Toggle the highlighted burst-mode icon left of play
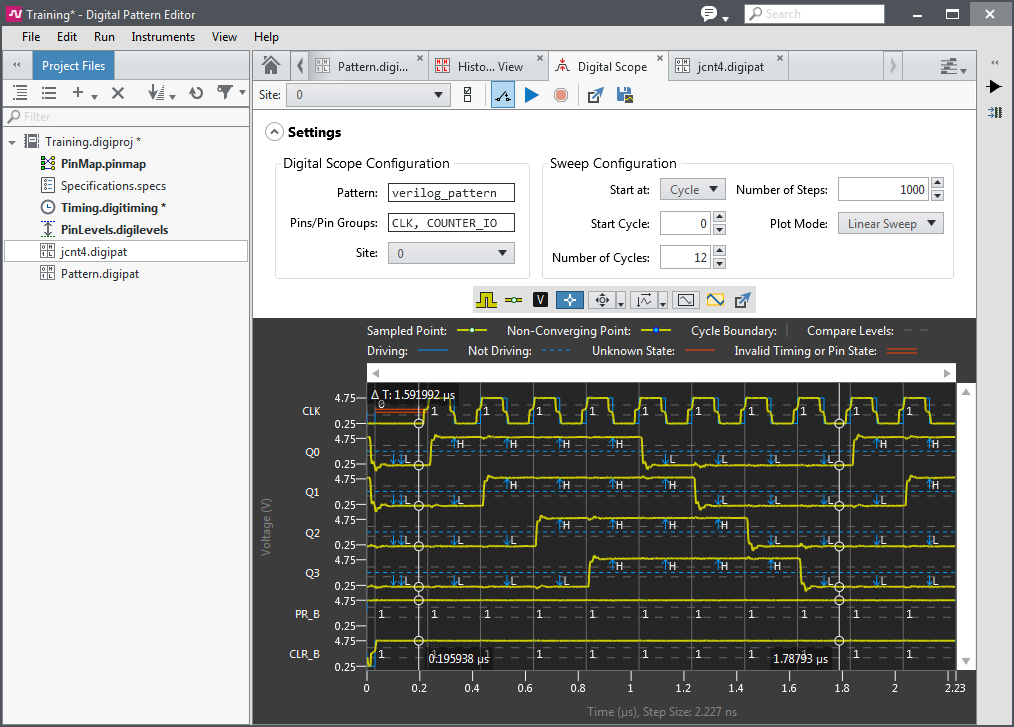 coord(502,95)
